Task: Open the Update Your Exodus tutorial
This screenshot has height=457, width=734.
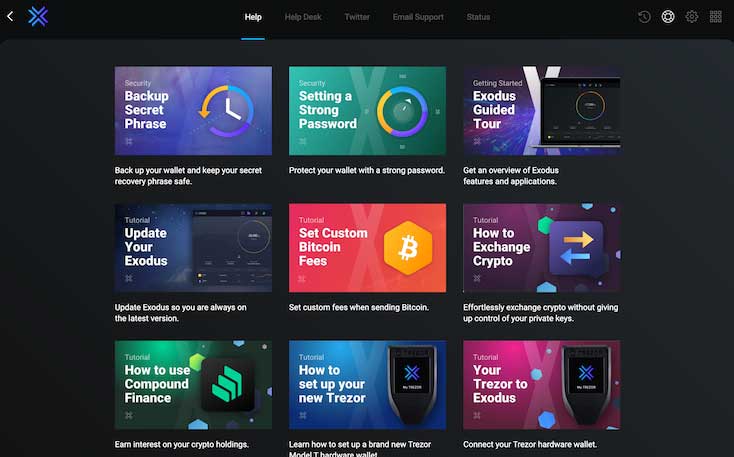Action: tap(193, 248)
